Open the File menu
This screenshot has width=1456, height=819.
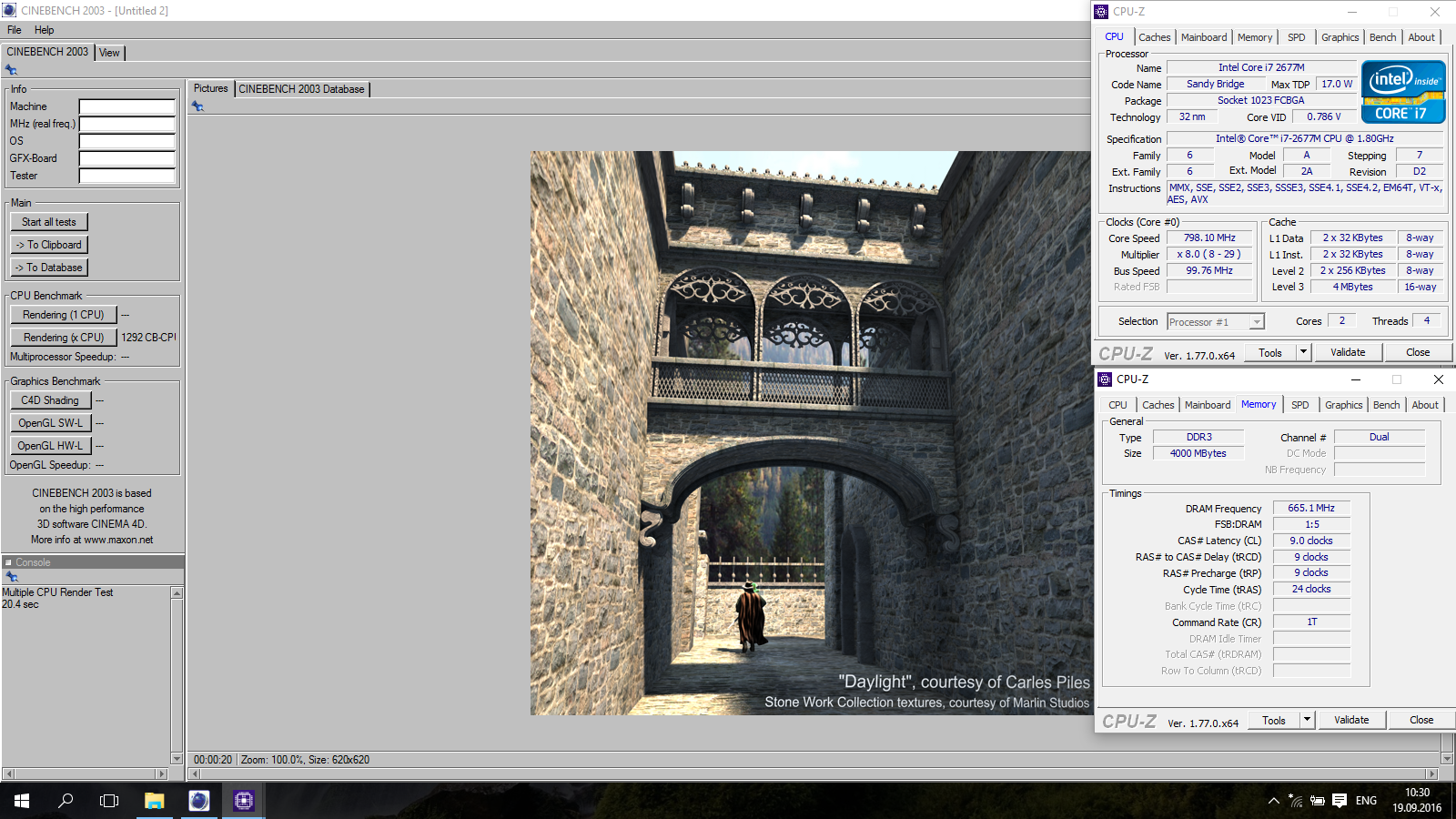point(14,30)
